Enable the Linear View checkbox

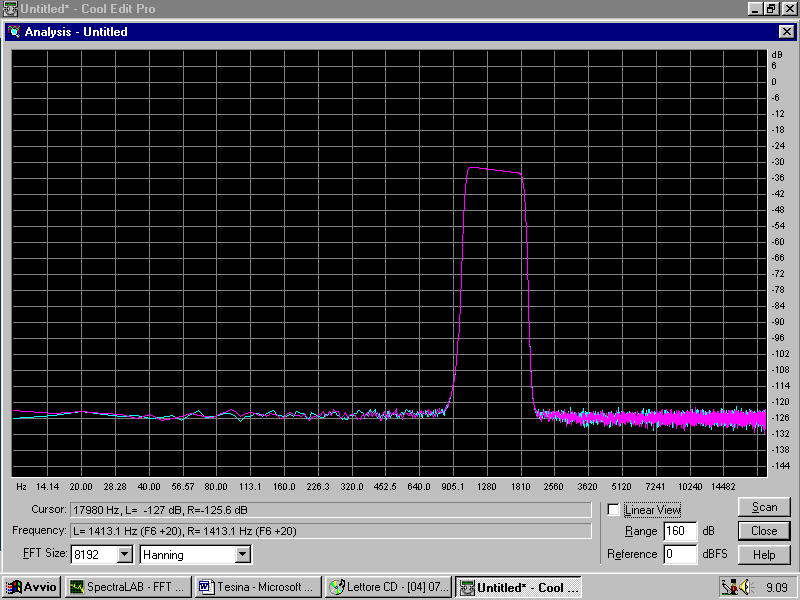click(613, 510)
